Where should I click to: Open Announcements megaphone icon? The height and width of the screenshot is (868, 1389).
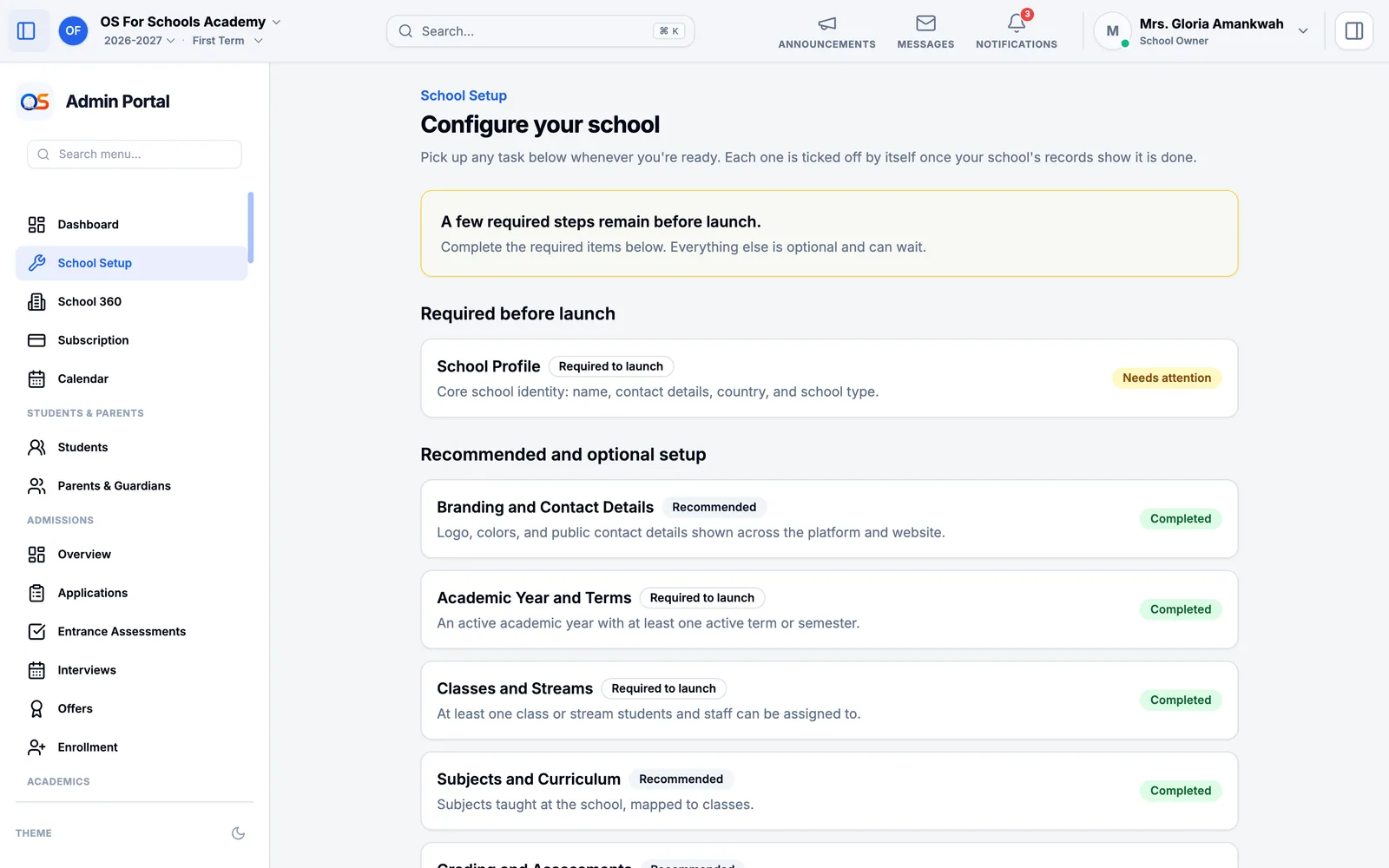[x=826, y=23]
